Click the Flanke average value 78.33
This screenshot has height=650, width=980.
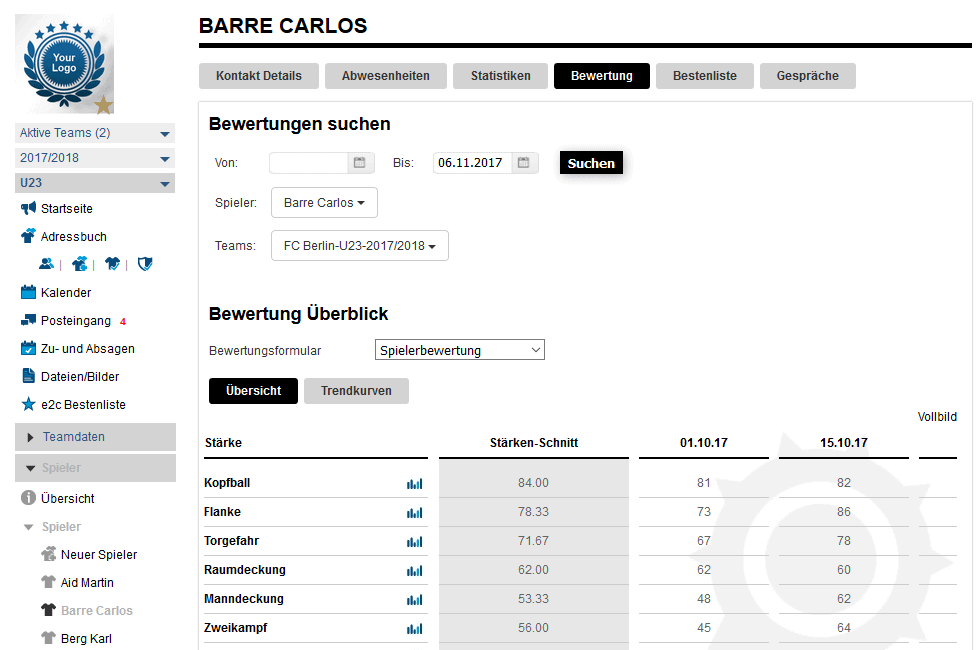533,511
